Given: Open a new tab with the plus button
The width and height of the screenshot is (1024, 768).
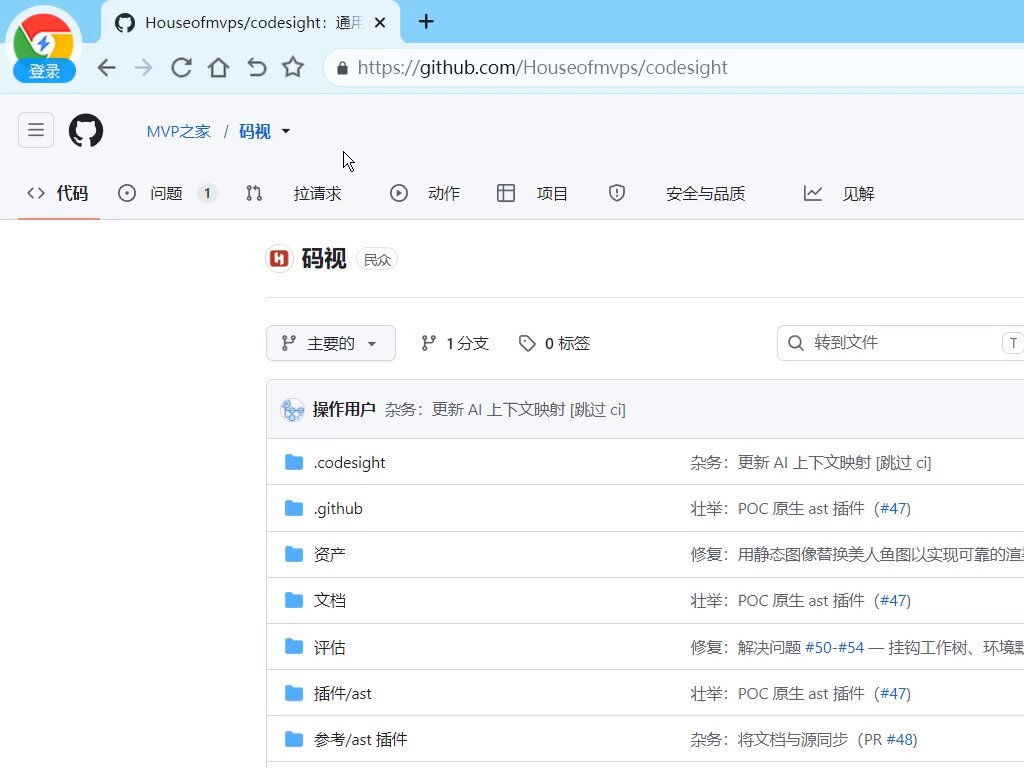Looking at the screenshot, I should tap(426, 22).
